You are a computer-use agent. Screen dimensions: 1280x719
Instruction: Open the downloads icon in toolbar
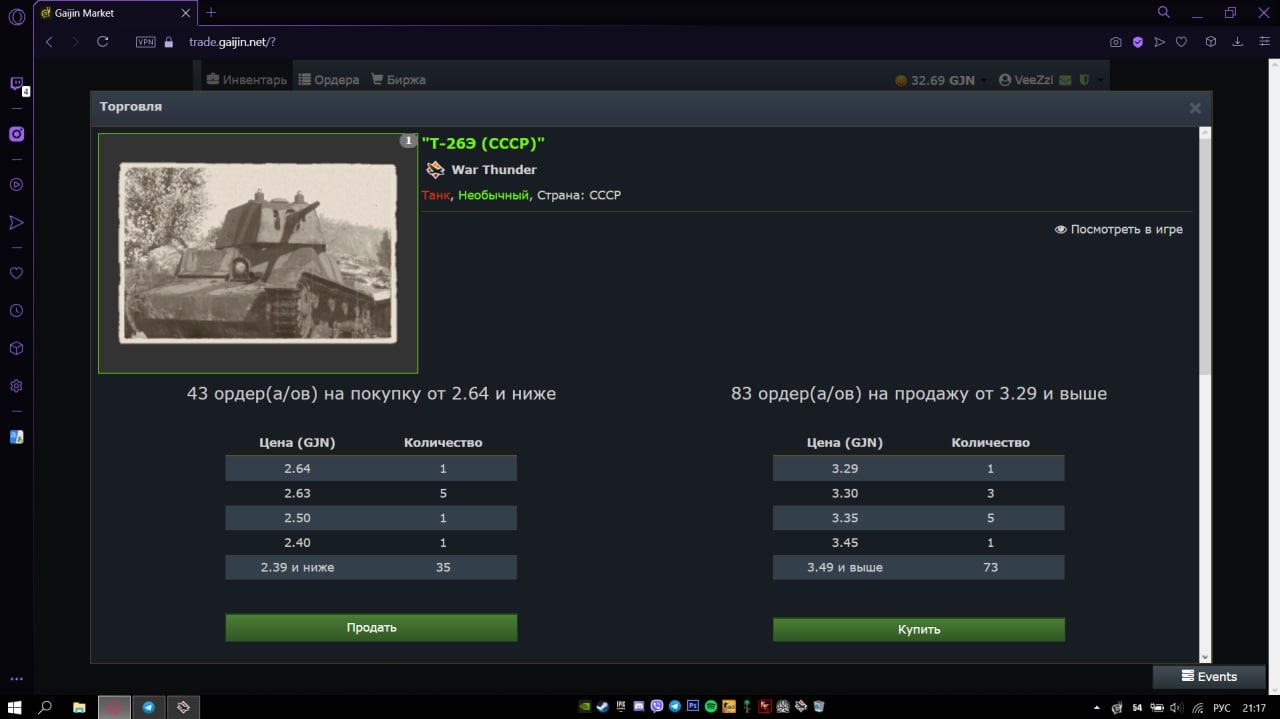1237,42
